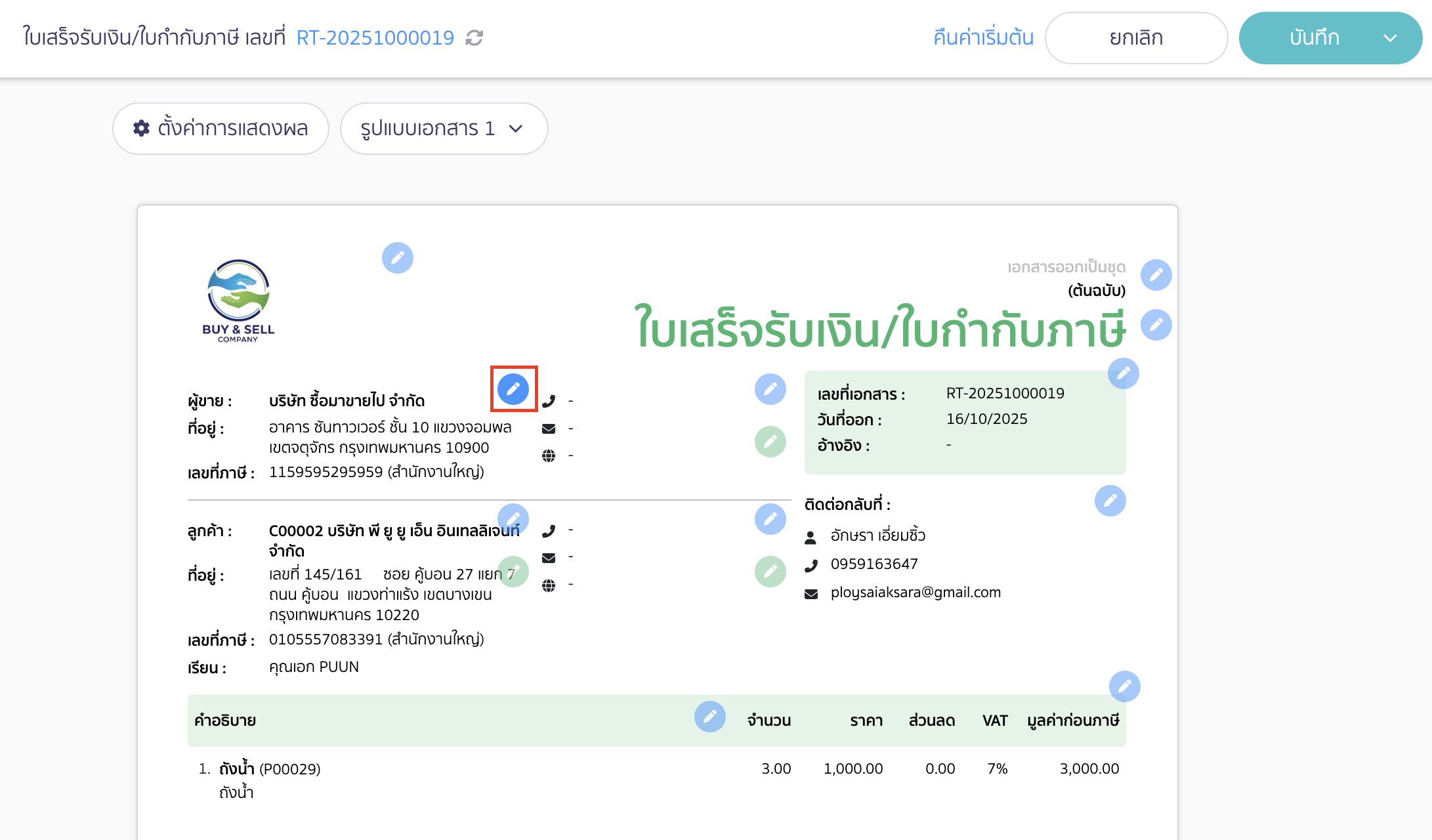This screenshot has height=840, width=1432.
Task: Click edit pencil next to company logo
Action: tap(397, 258)
